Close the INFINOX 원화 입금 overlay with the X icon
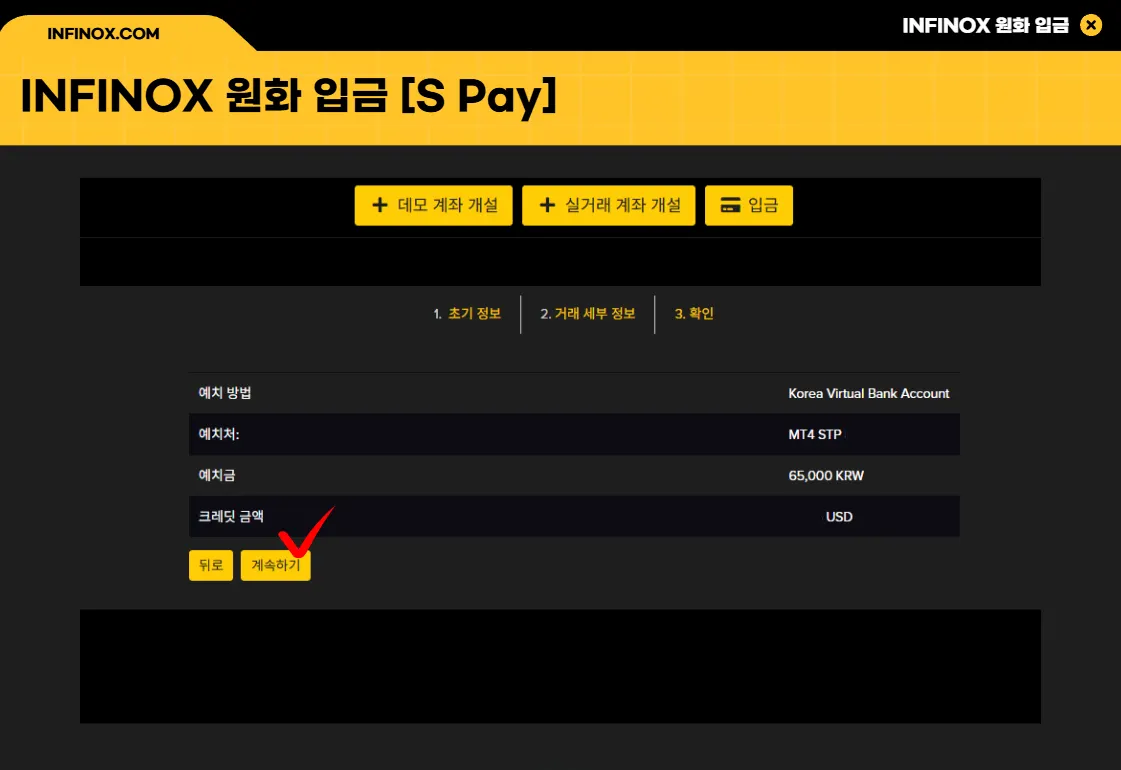 click(1090, 26)
